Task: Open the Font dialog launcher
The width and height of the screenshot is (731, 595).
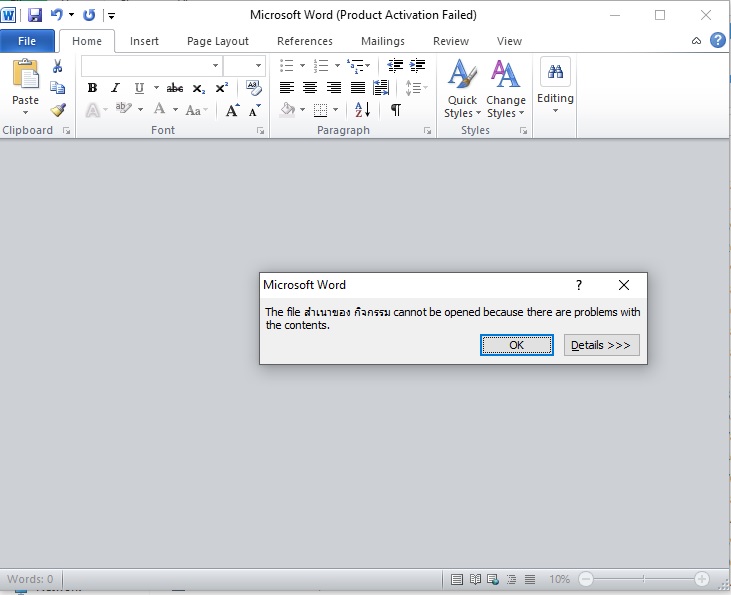Action: tap(260, 131)
